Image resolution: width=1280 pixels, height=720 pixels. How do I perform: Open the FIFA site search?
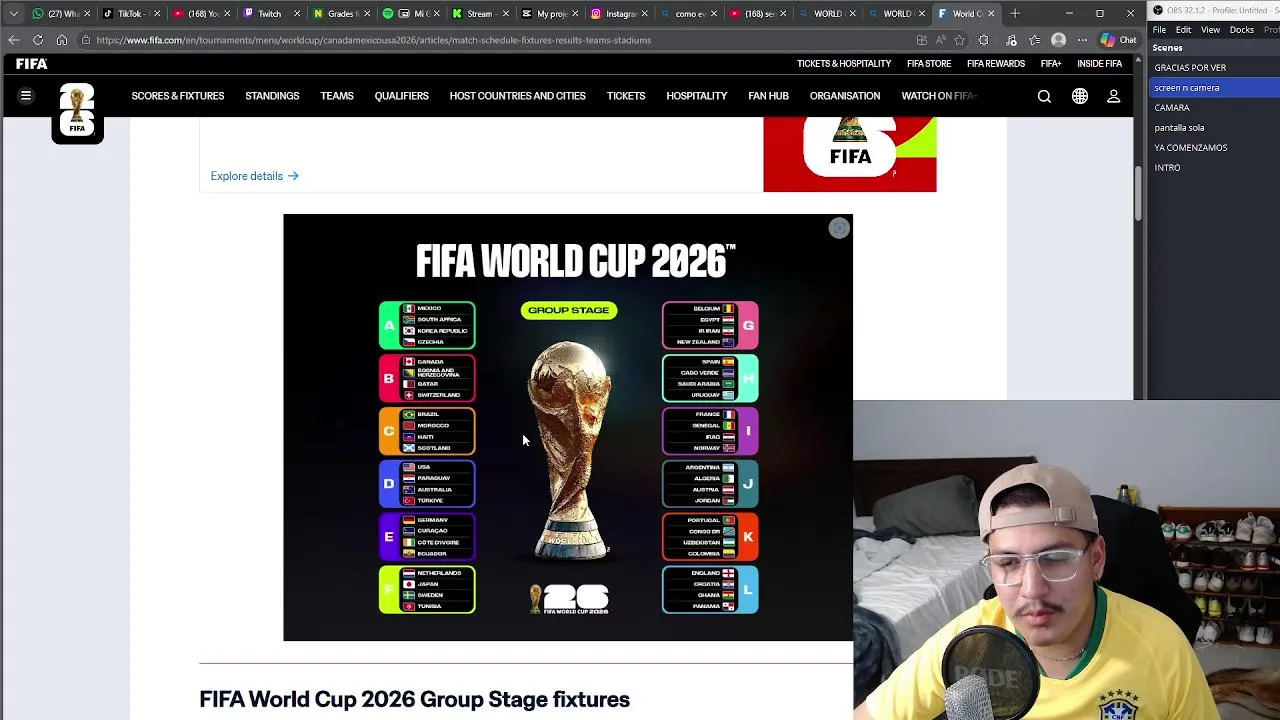coord(1044,96)
